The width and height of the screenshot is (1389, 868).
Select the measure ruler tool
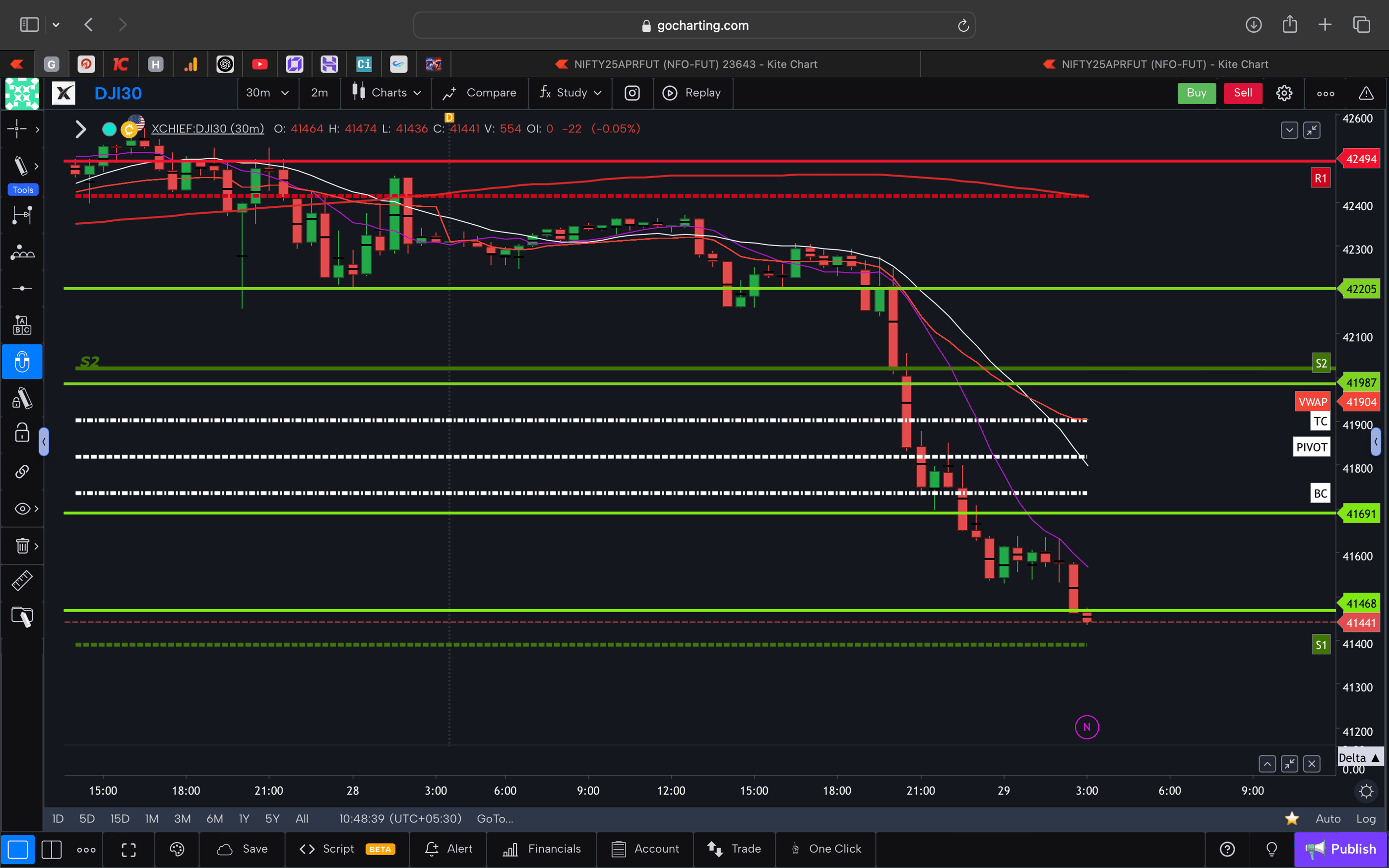pos(22,580)
